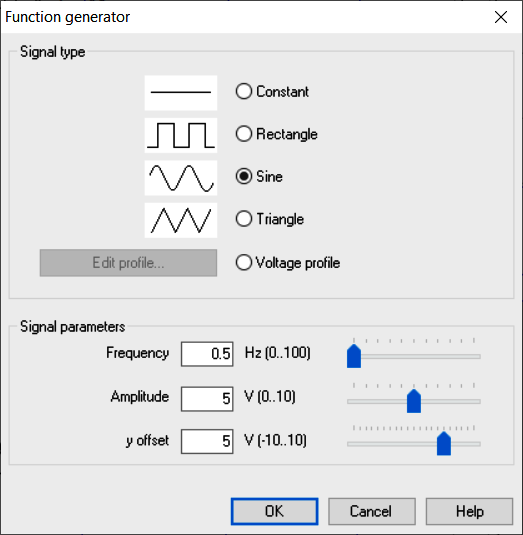
Task: Click the Amplitude slider thumb
Action: coord(414,401)
